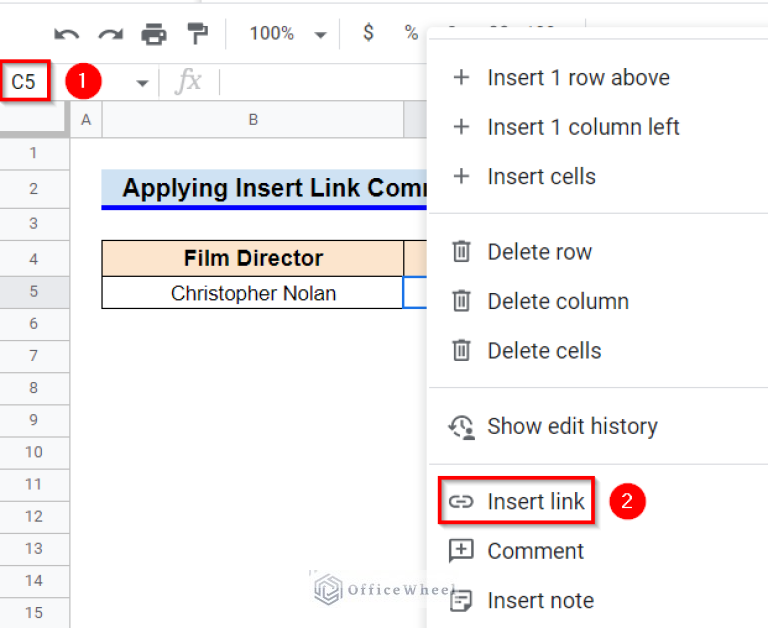Expand the Name box dropdown arrow
The image size is (768, 628).
click(142, 83)
